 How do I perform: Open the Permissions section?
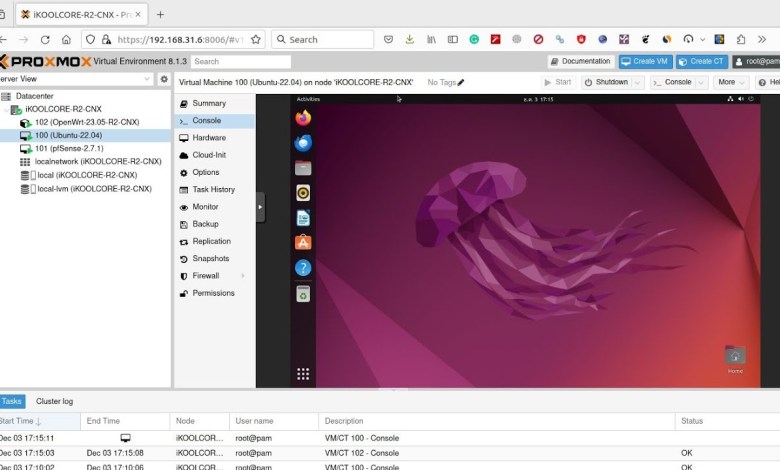pyautogui.click(x=214, y=293)
